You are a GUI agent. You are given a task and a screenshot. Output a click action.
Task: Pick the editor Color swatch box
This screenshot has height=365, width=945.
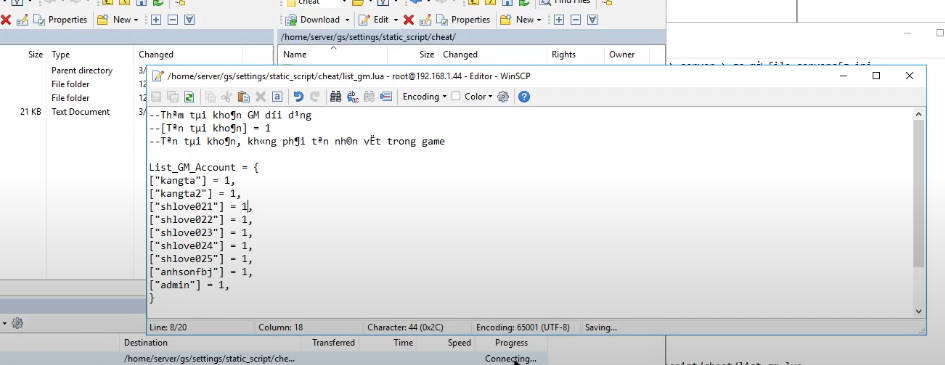click(x=456, y=96)
